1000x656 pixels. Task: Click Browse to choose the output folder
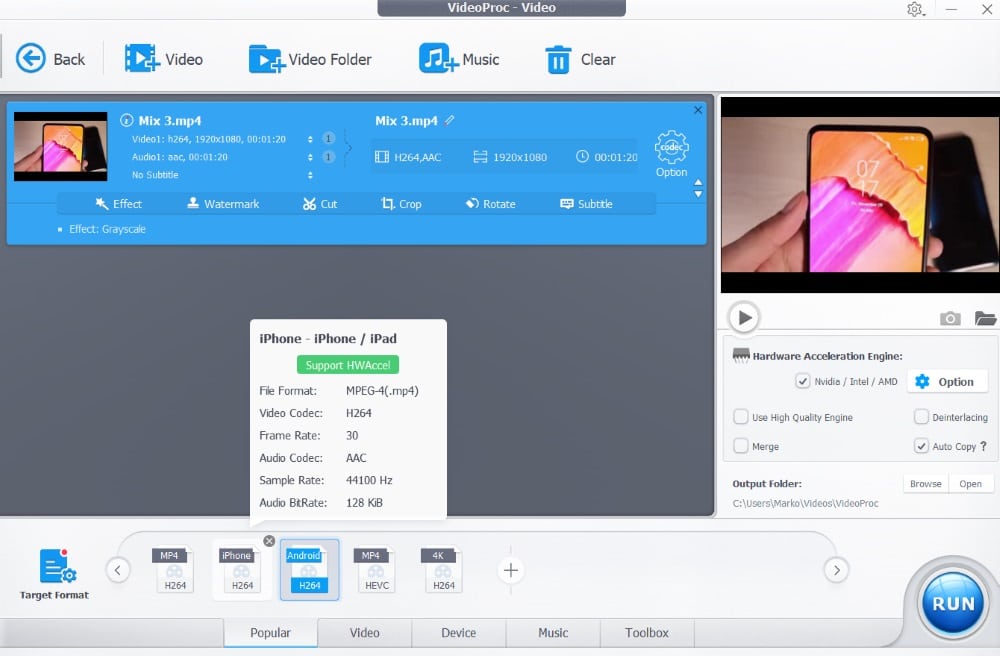(x=925, y=484)
